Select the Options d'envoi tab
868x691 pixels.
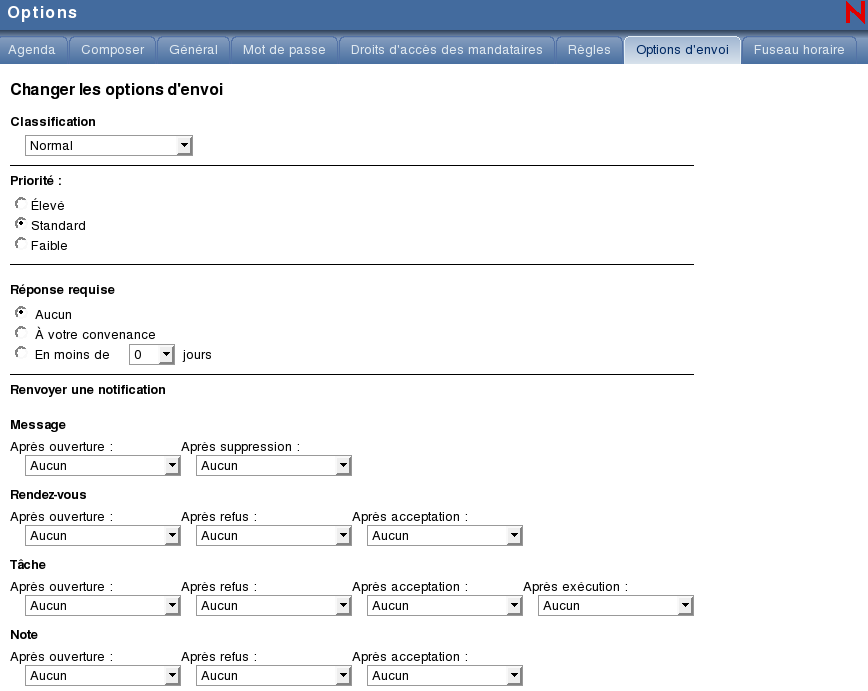pyautogui.click(x=682, y=50)
